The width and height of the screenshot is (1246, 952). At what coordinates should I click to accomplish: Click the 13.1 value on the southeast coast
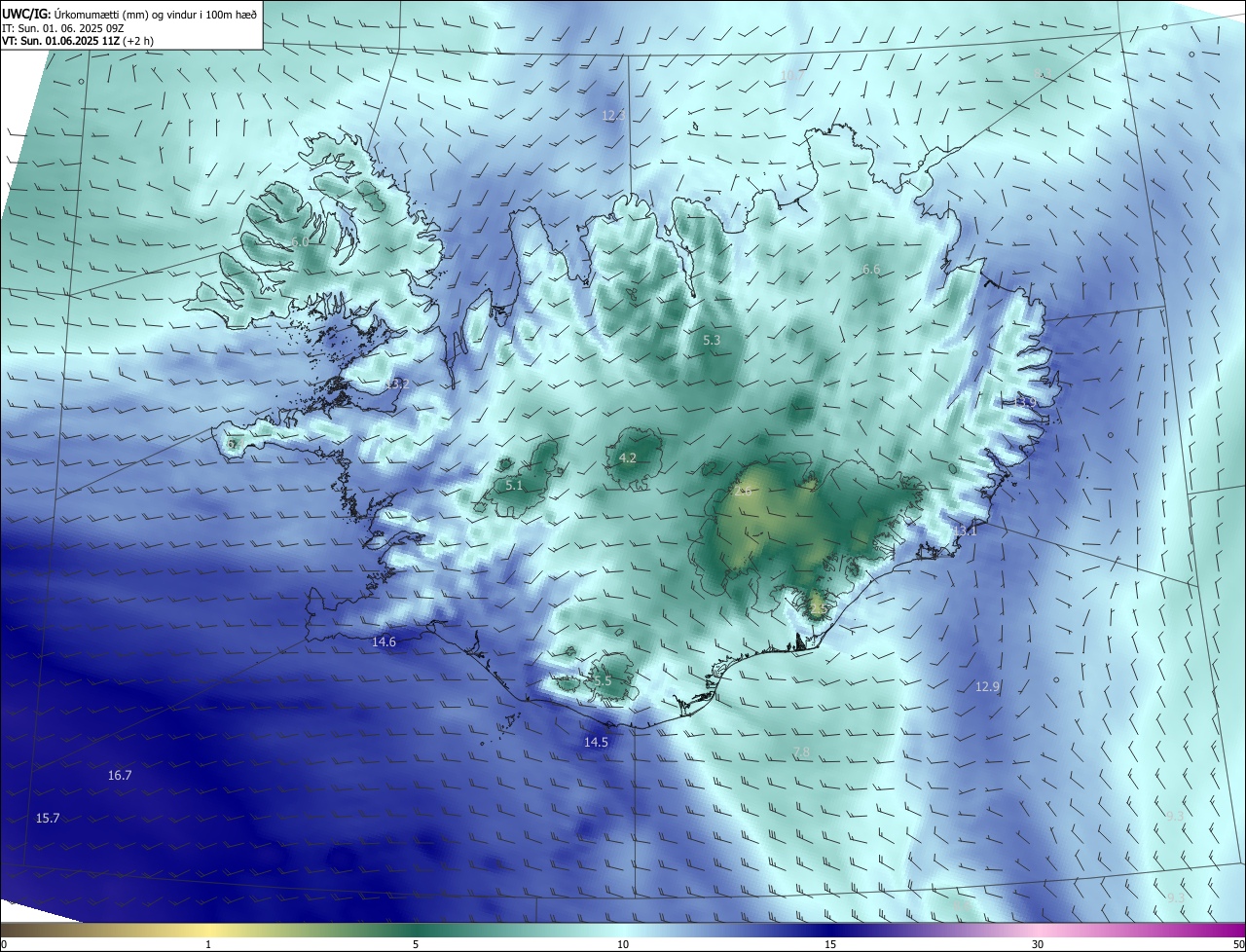tap(964, 531)
